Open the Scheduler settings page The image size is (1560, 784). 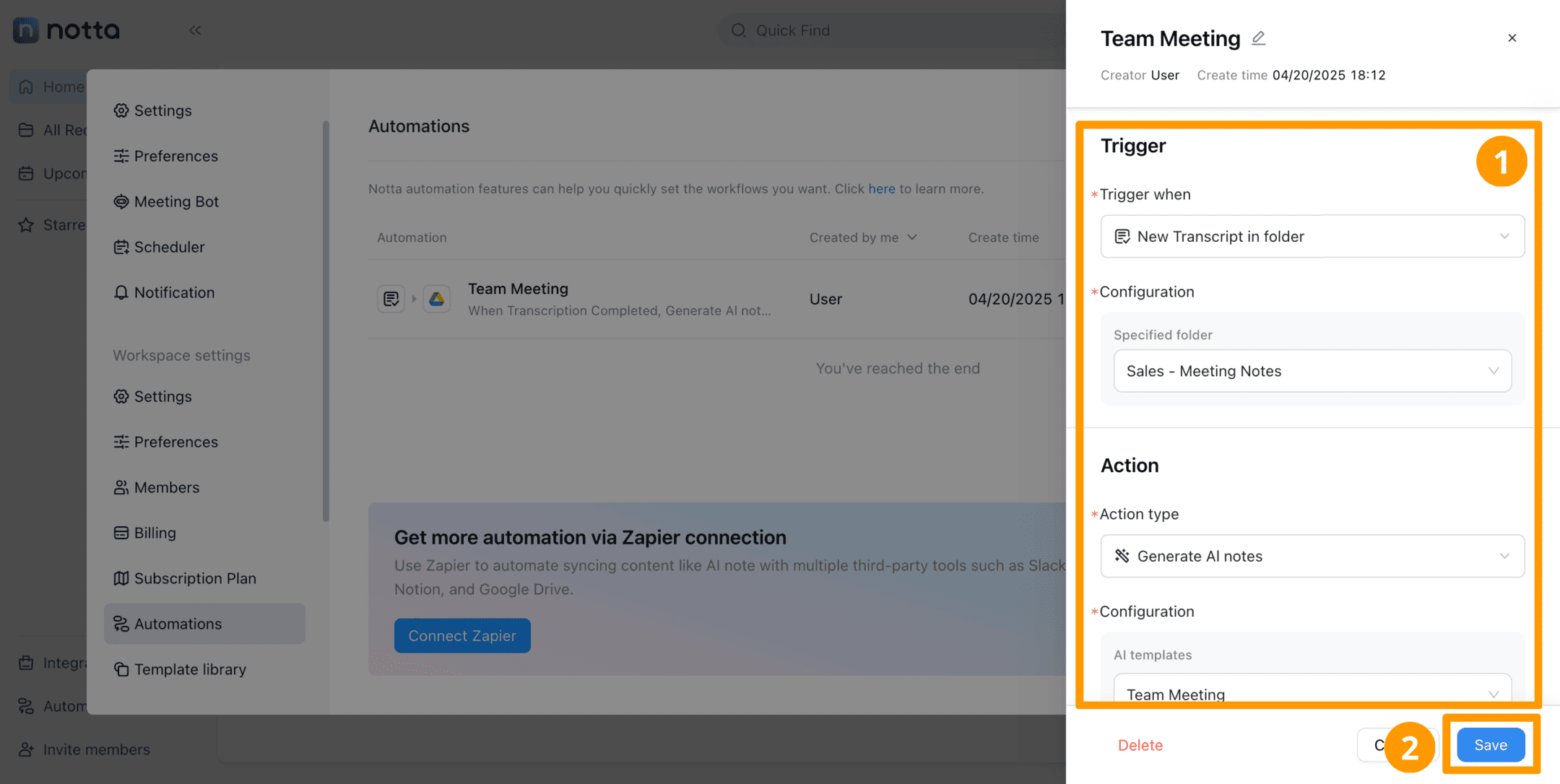(159, 247)
